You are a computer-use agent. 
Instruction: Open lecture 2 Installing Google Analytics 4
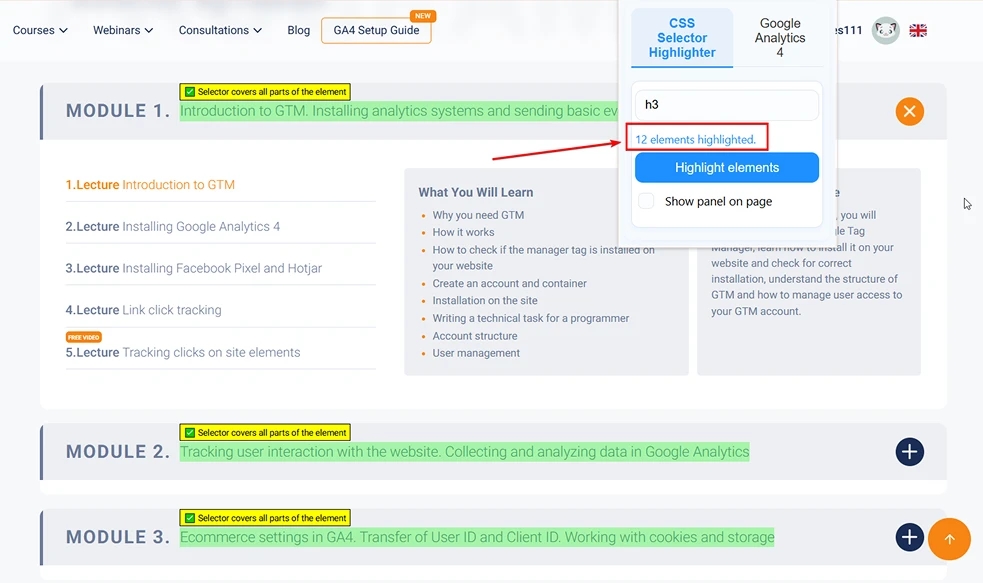173,226
